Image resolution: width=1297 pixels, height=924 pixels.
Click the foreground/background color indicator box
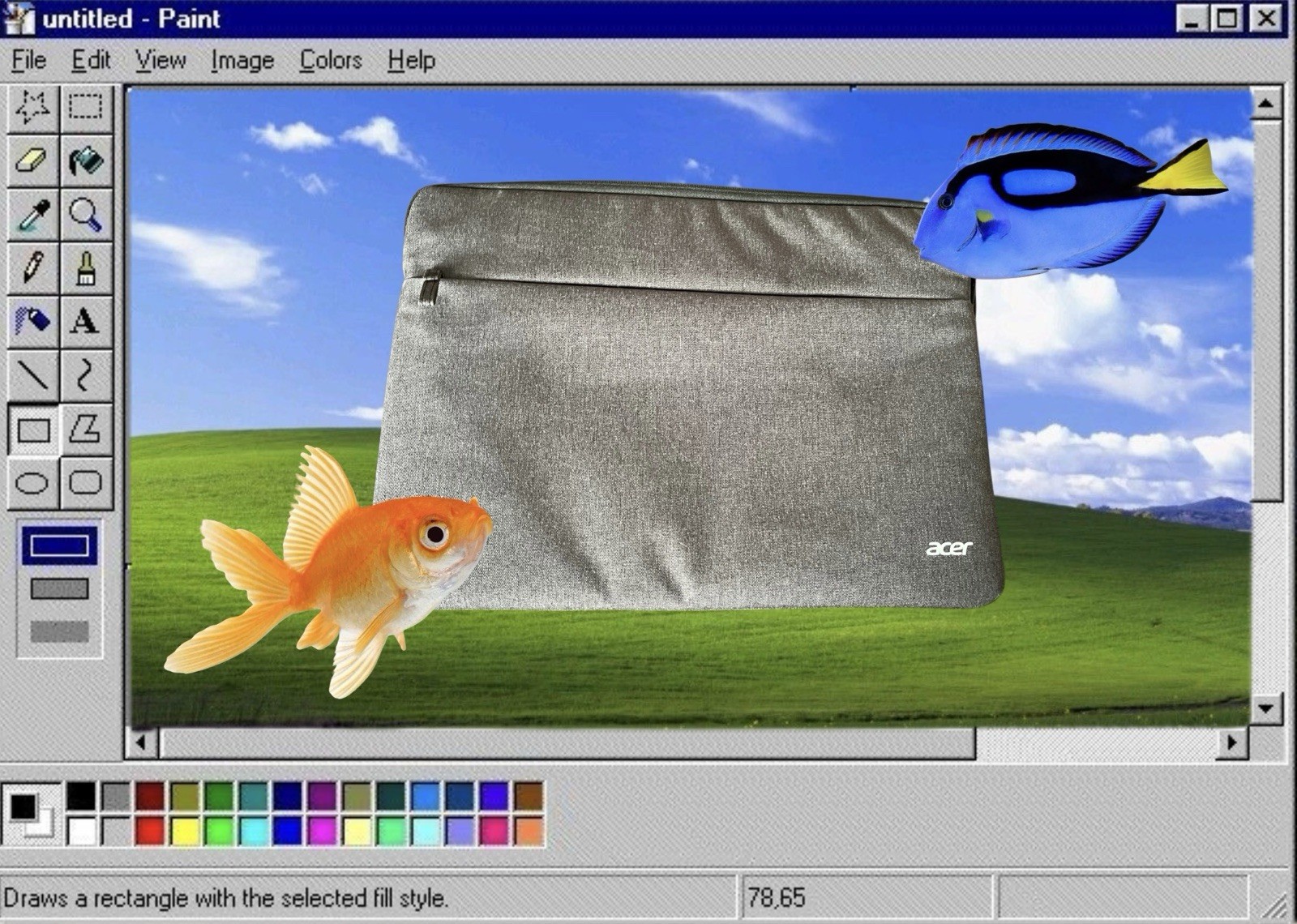click(31, 814)
